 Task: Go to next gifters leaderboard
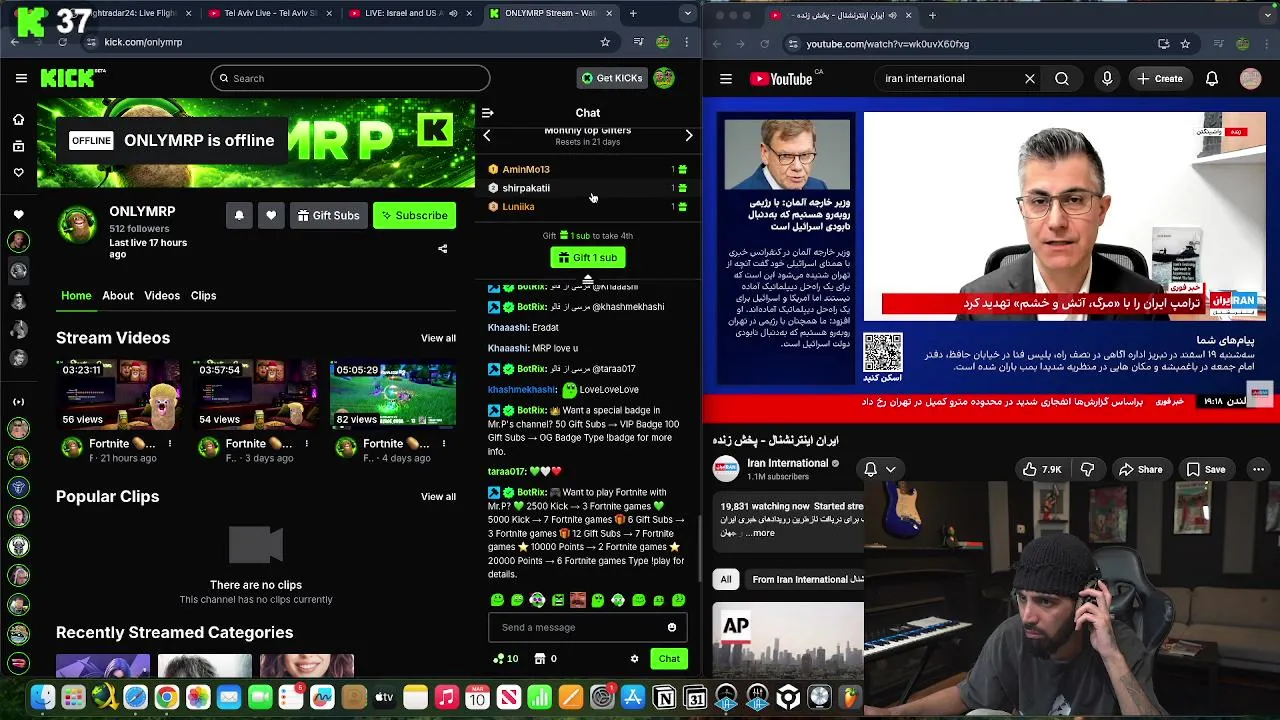tap(689, 135)
